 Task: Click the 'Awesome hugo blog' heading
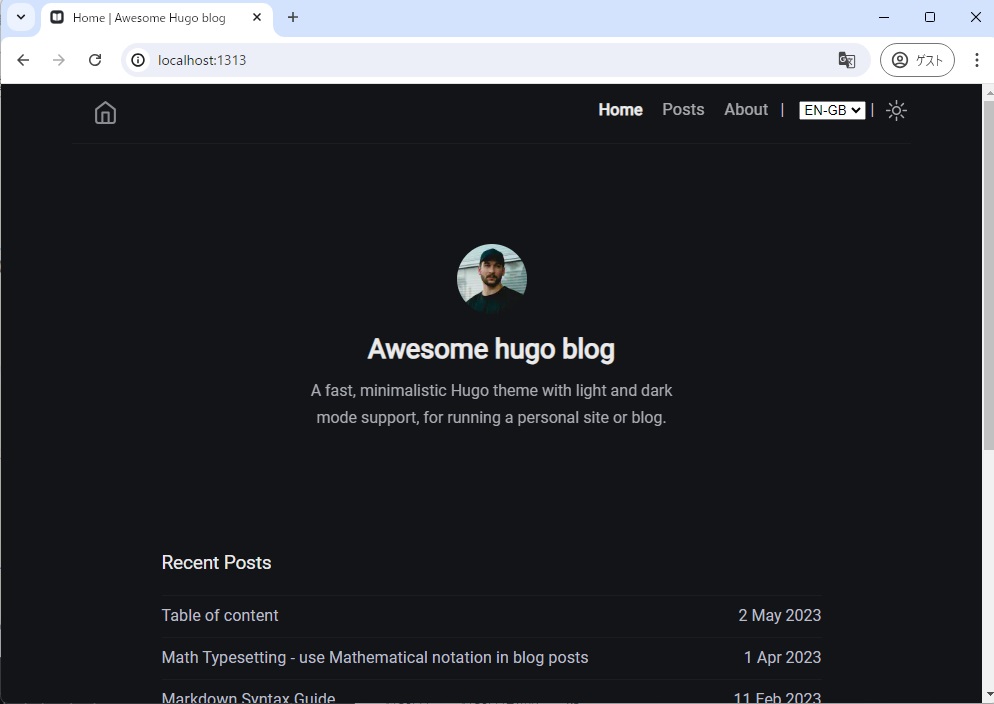491,349
